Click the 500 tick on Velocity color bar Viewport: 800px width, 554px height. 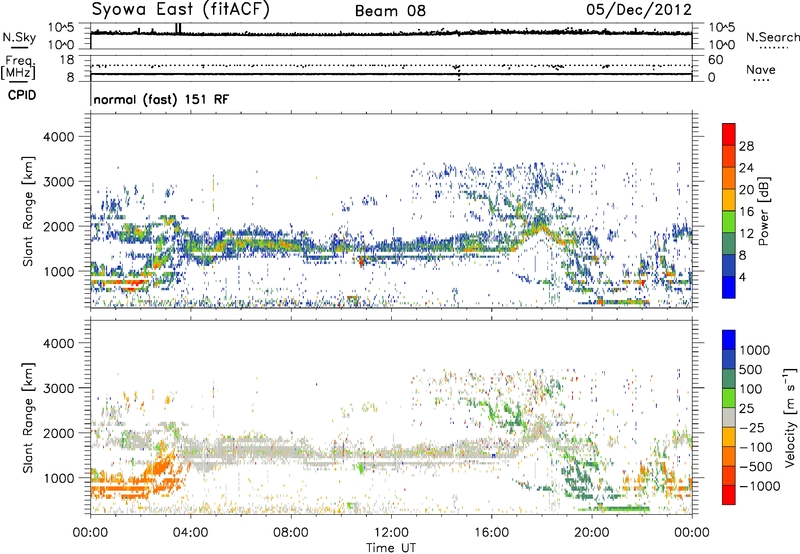point(751,369)
